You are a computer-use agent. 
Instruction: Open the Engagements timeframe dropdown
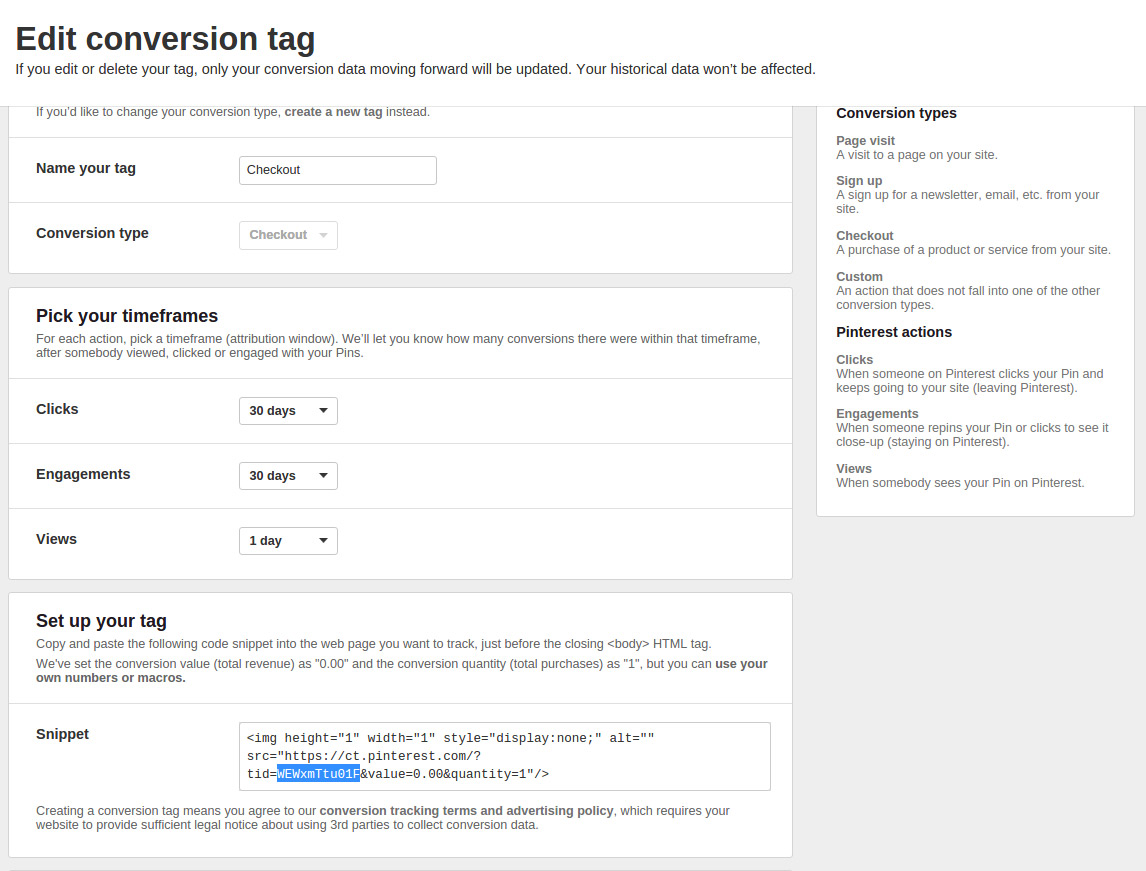point(288,476)
